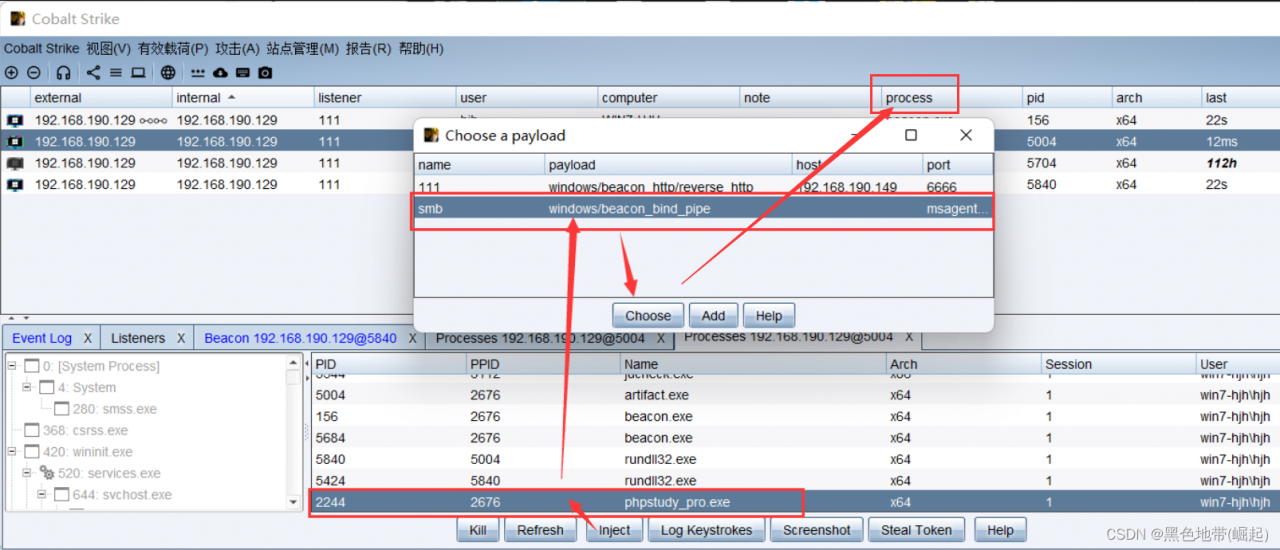Open the credentials asterisks icon

click(198, 73)
